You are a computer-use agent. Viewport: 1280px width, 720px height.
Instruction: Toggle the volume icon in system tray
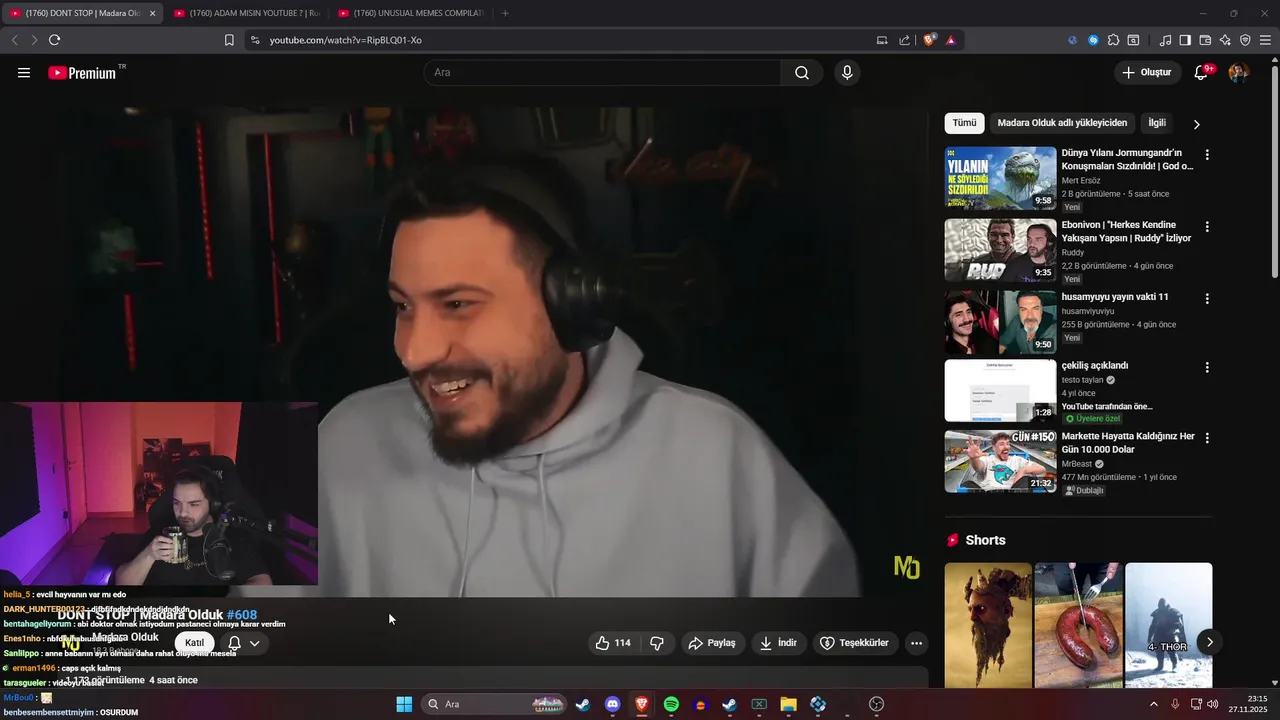click(1213, 704)
